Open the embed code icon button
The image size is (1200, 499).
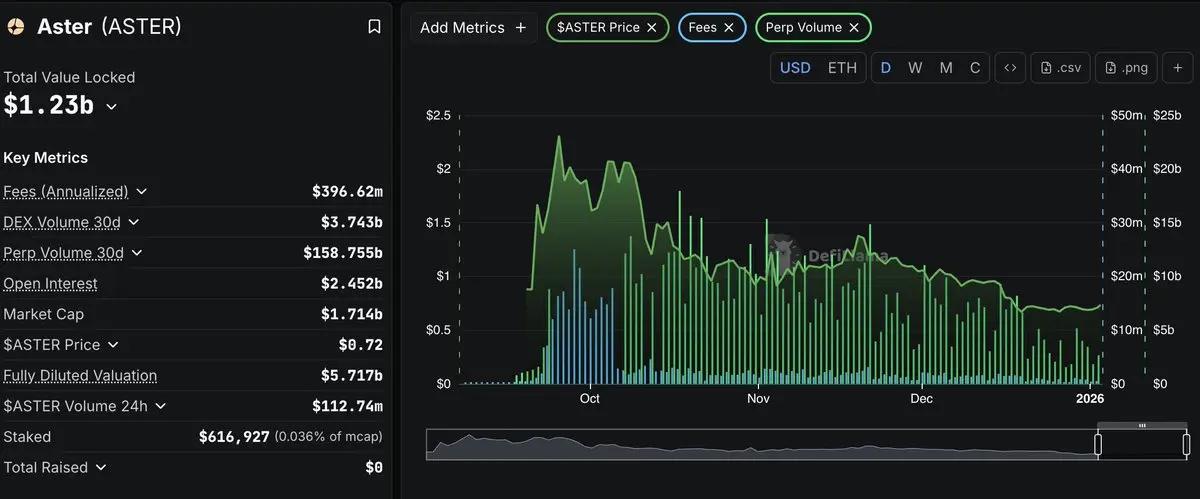click(1010, 68)
